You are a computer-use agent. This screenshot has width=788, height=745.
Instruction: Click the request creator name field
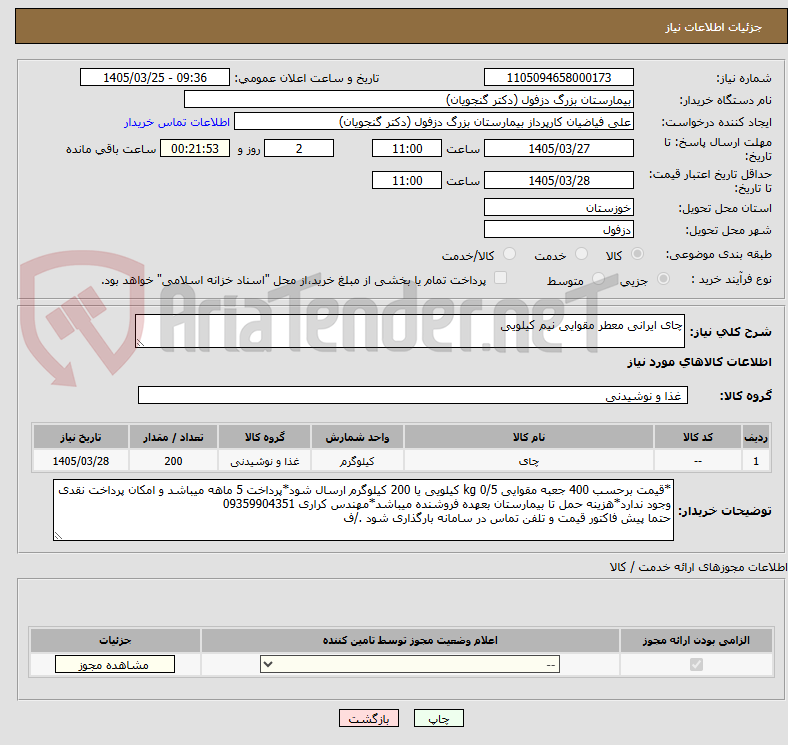[x=434, y=122]
